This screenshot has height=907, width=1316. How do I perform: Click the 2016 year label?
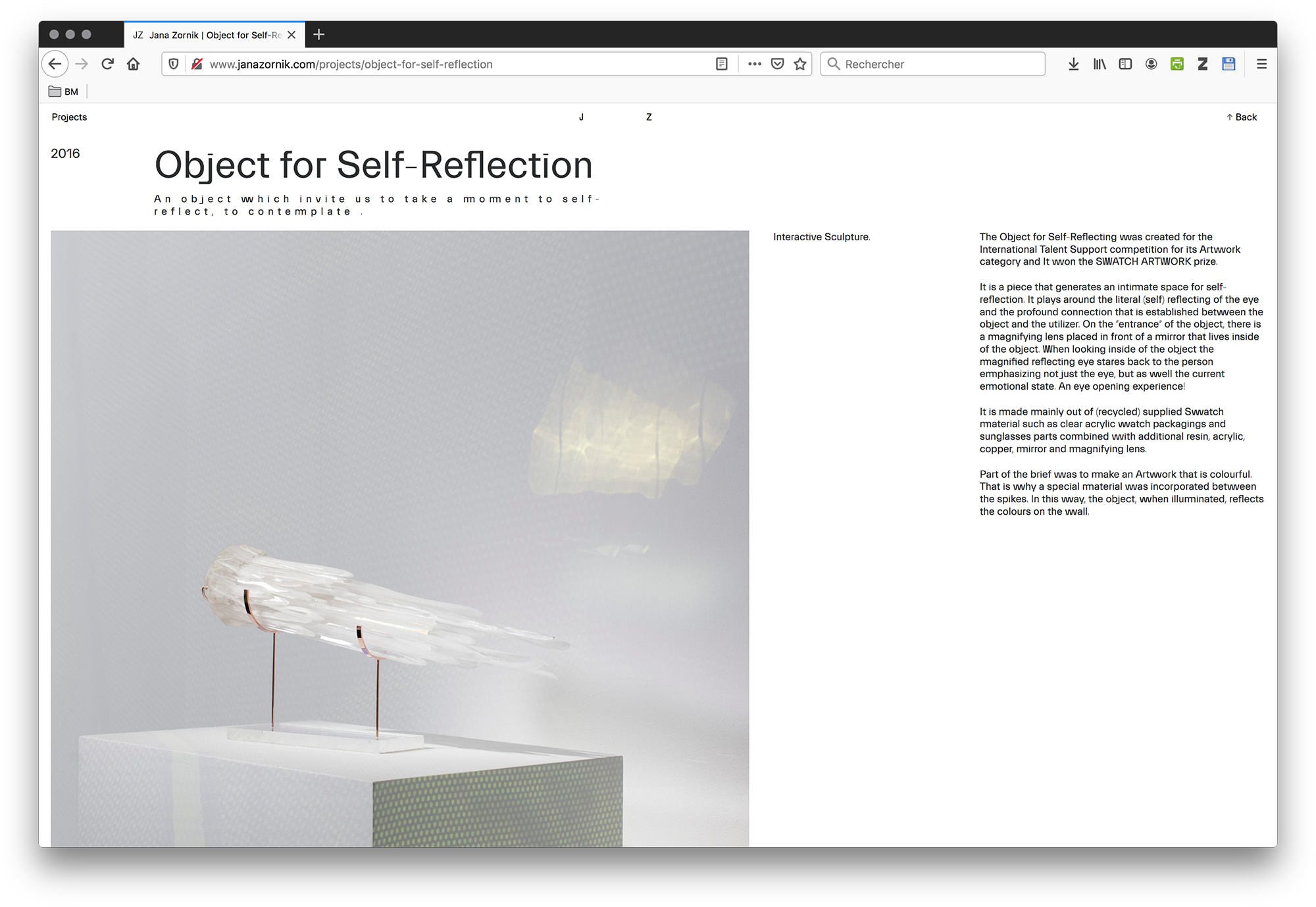[65, 153]
